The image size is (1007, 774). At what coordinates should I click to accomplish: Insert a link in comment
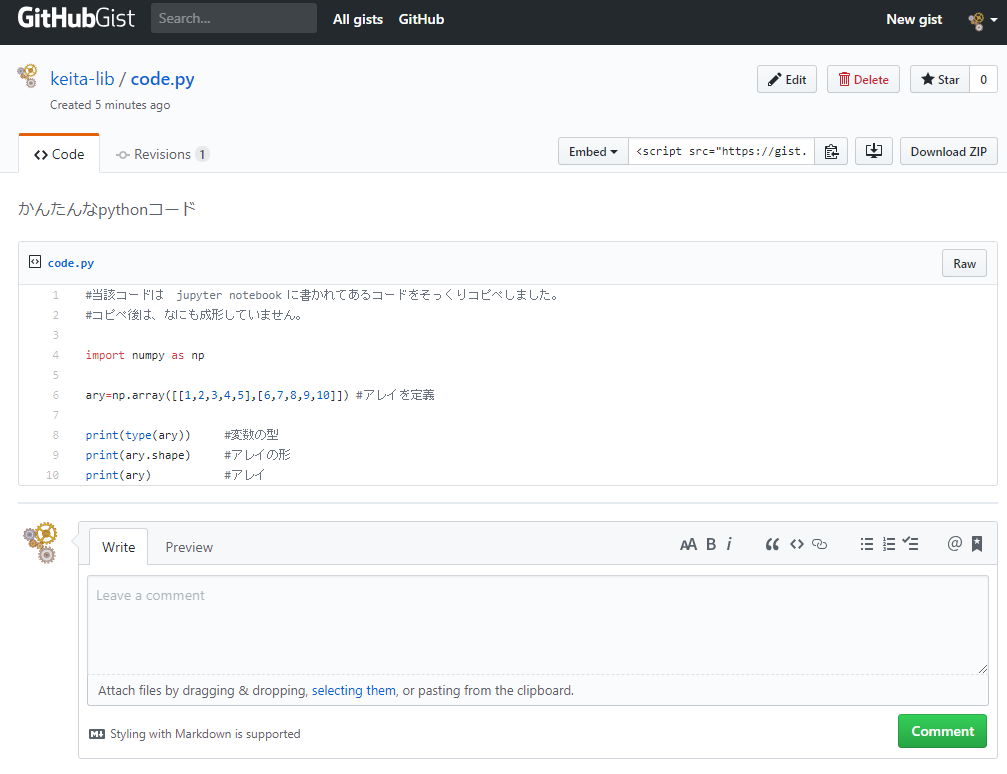pos(819,545)
